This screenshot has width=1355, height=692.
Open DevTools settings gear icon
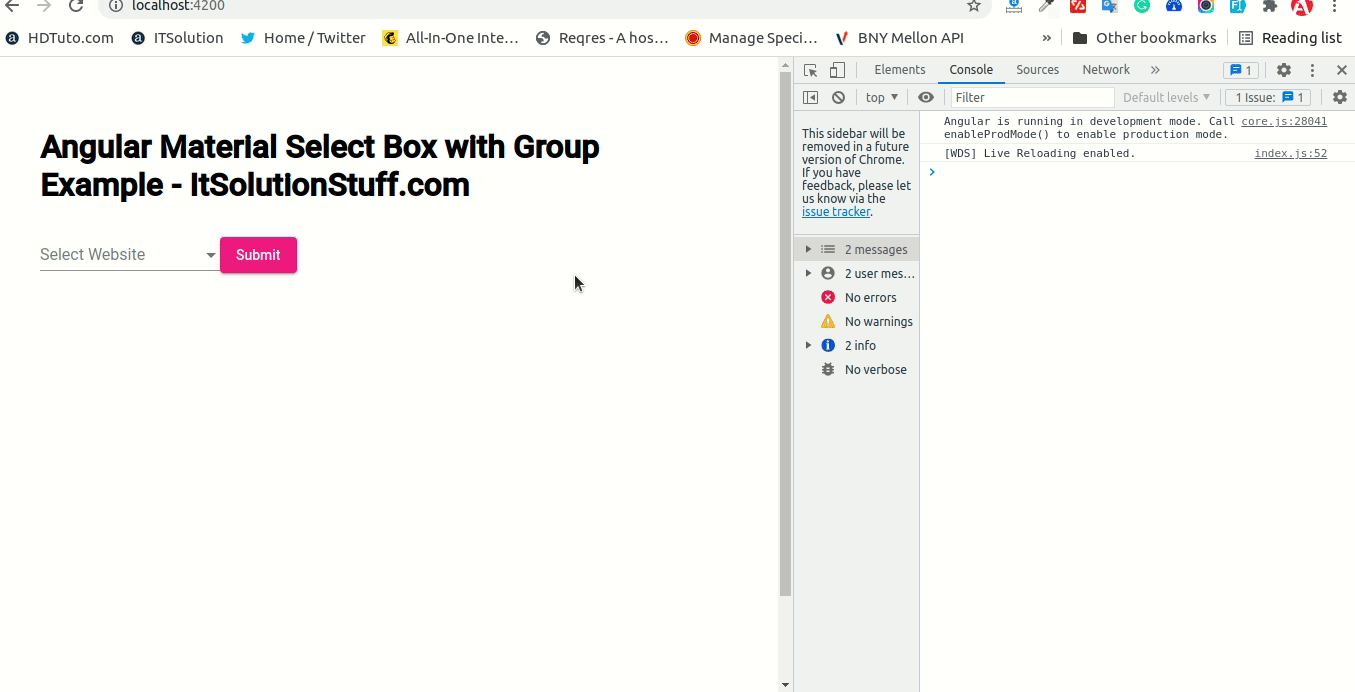coord(1283,69)
